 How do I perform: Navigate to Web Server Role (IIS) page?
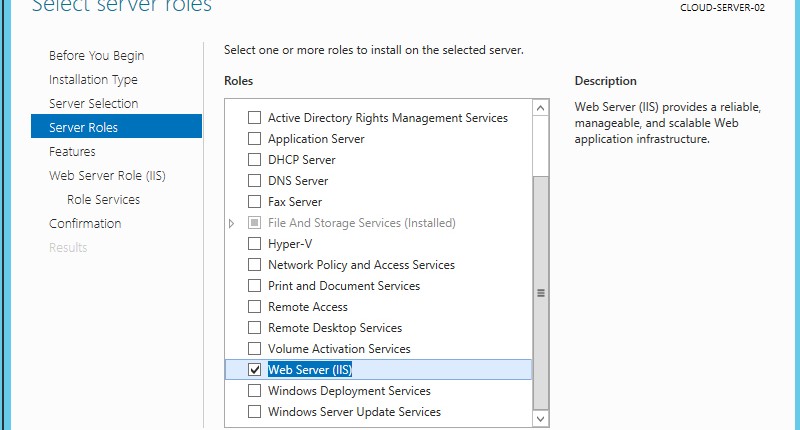coord(107,176)
